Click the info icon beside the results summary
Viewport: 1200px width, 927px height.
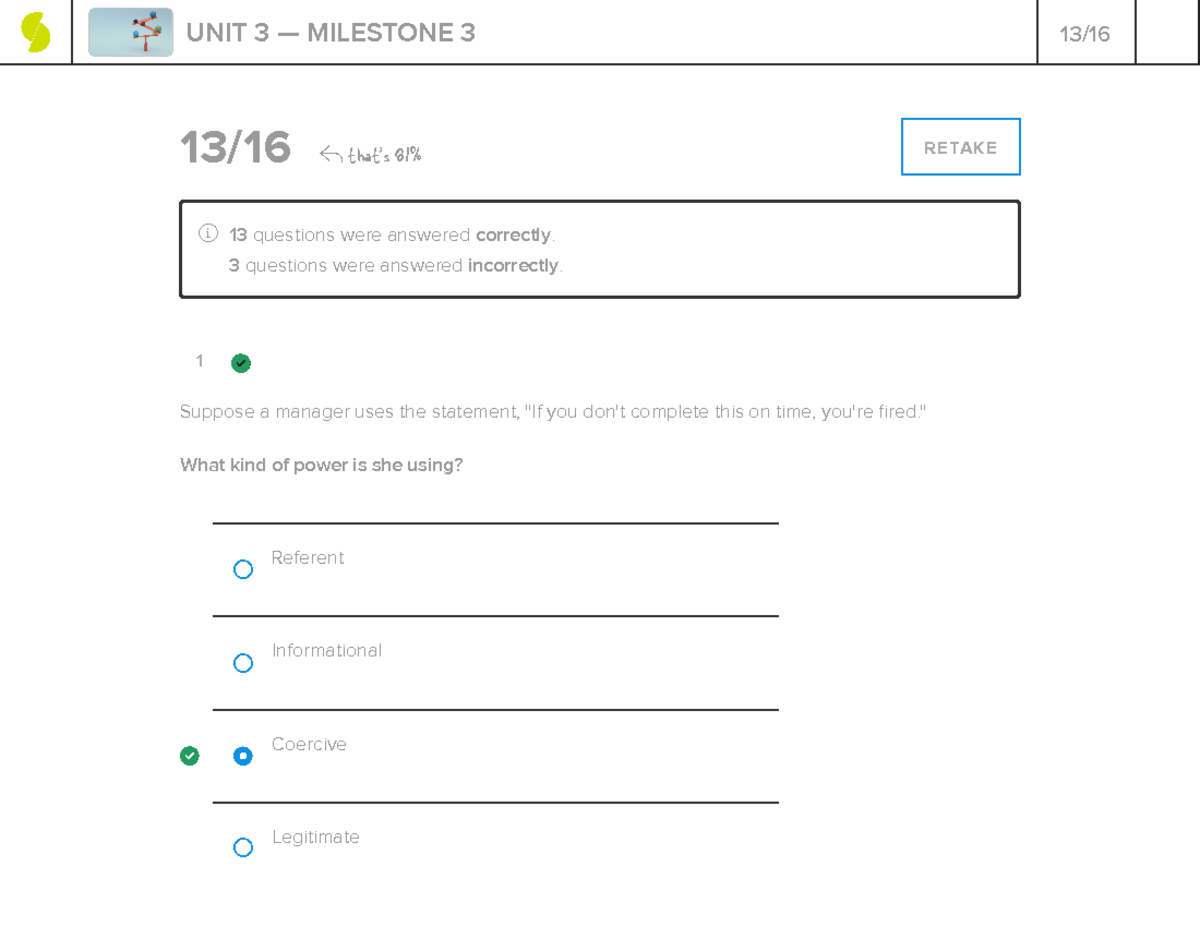(207, 234)
